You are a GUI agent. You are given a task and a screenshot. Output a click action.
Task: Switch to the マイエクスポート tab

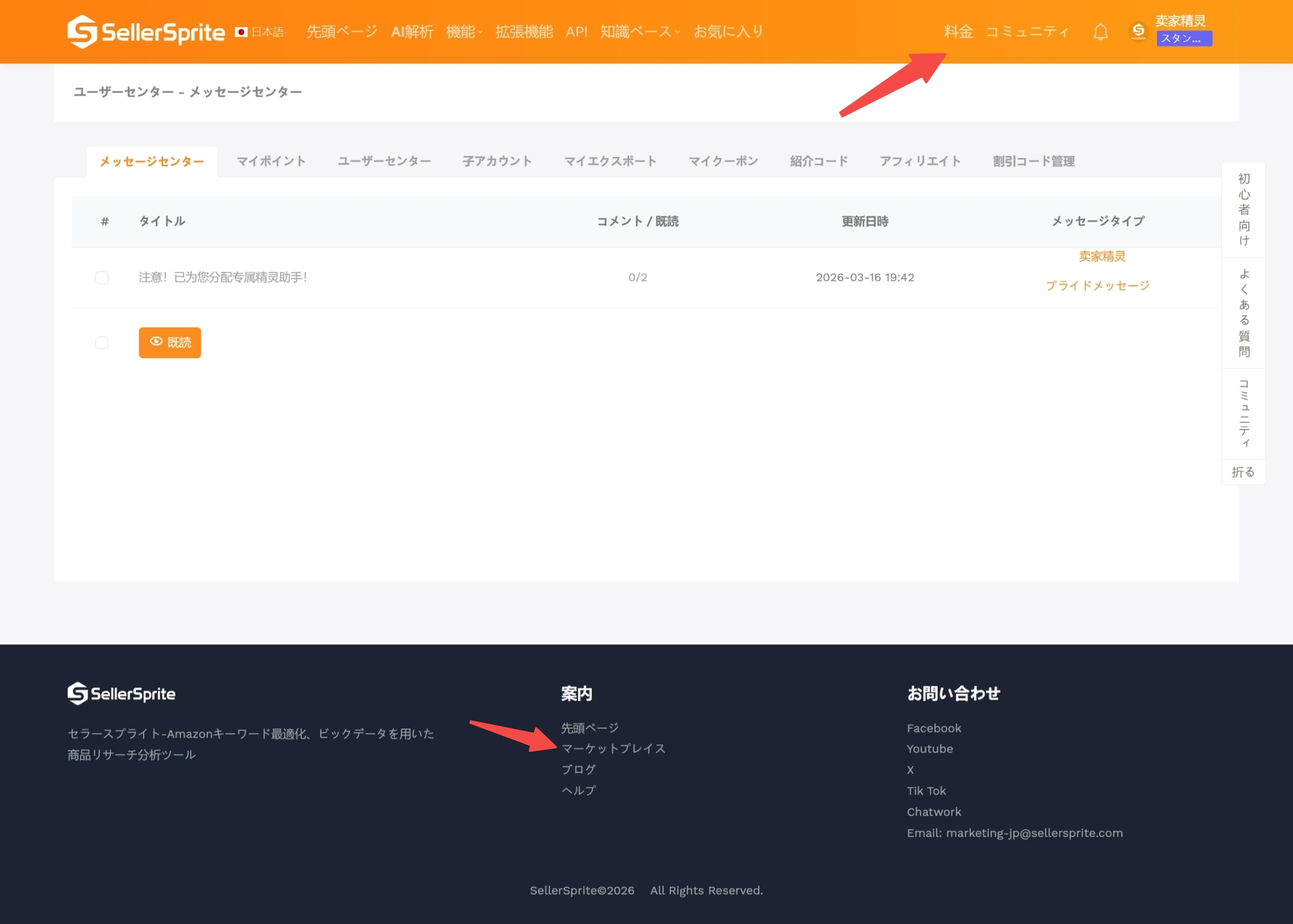click(611, 161)
